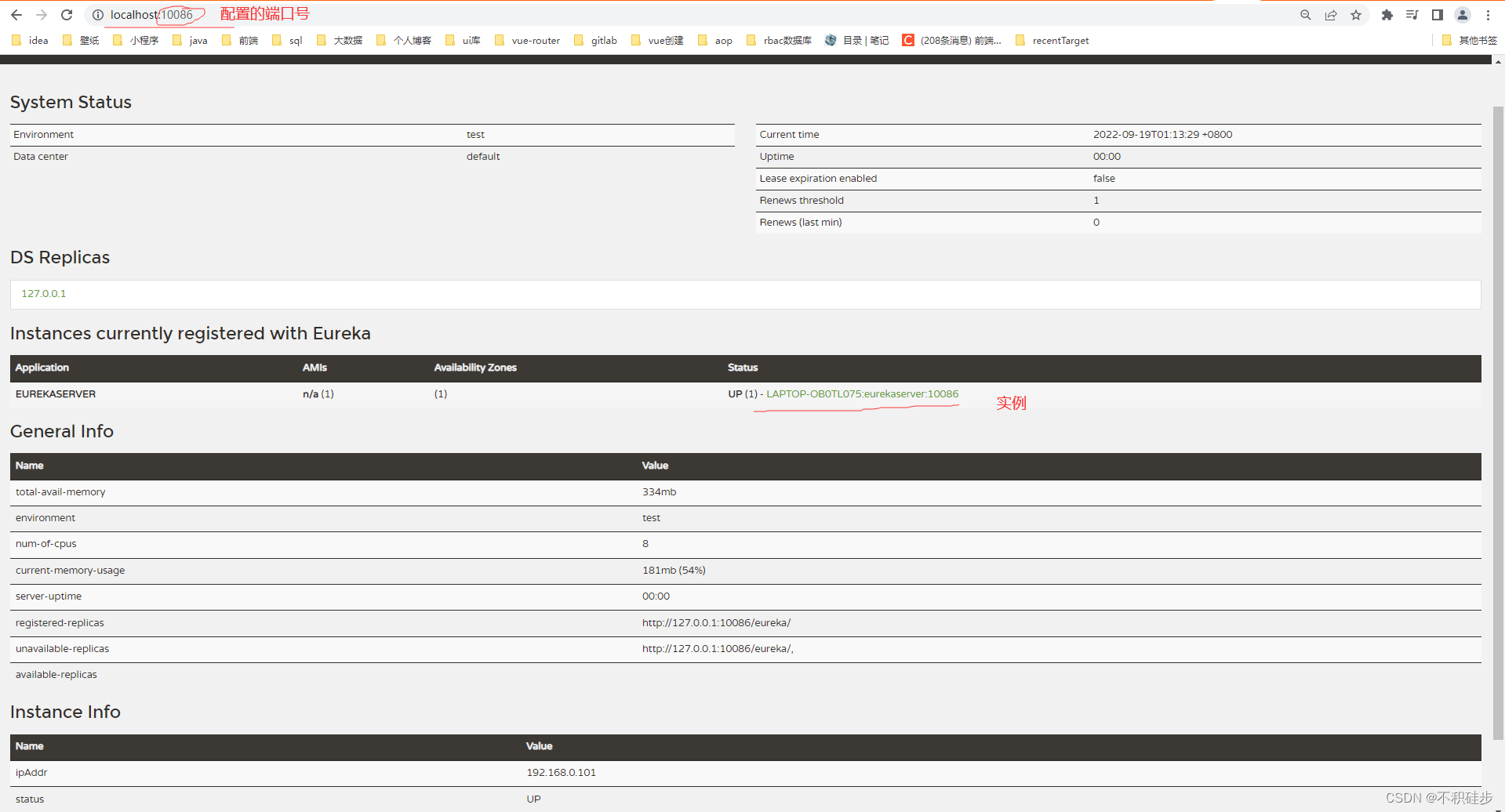
Task: Open the 前端 bookmark folder
Action: tap(240, 41)
